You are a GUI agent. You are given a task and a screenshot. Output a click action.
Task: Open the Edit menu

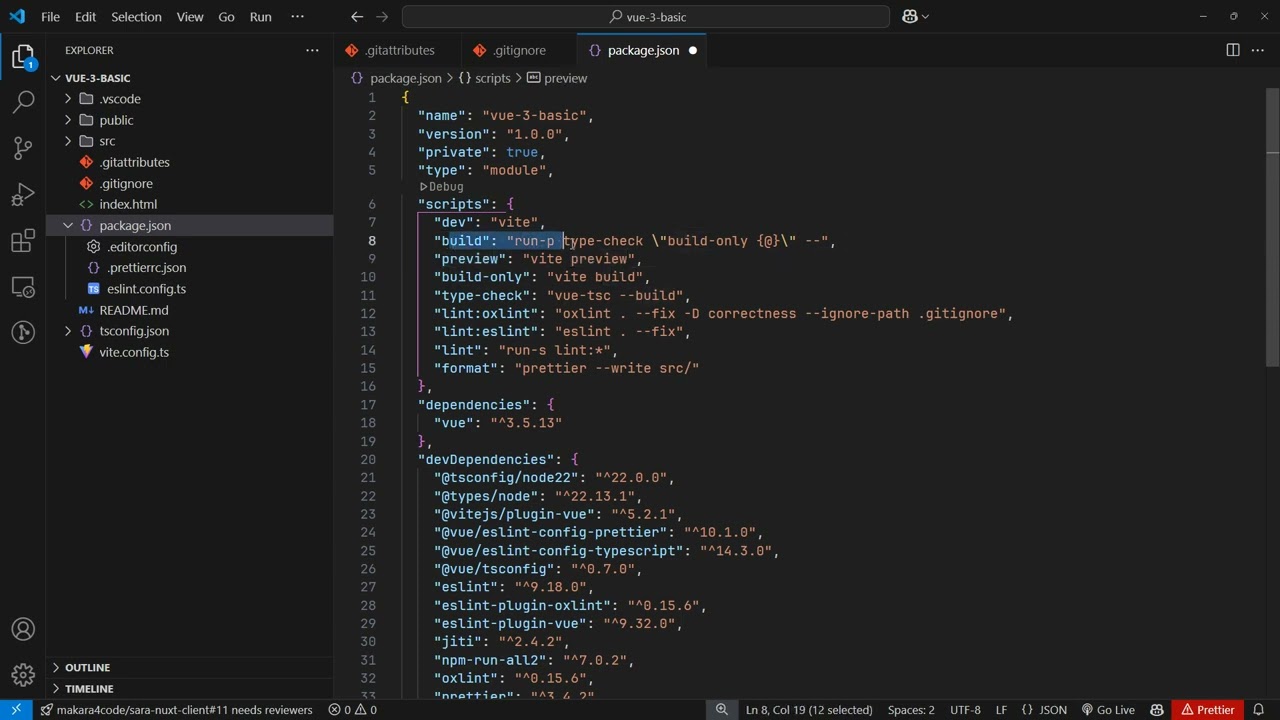(86, 16)
